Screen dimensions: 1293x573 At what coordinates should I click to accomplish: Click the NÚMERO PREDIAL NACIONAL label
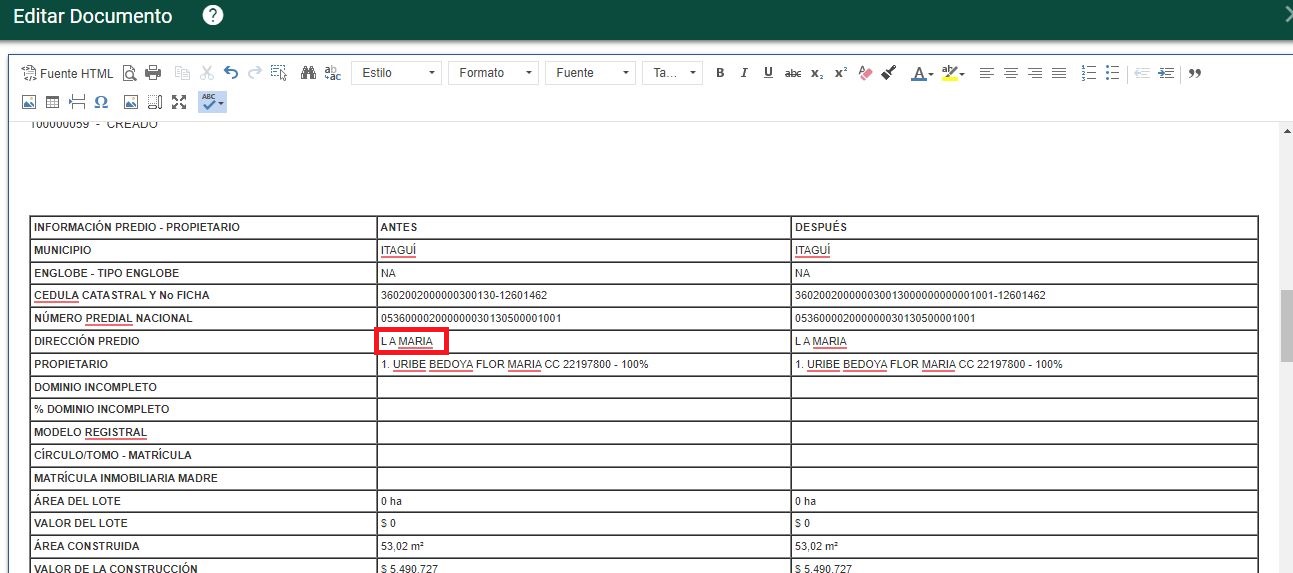pos(113,319)
